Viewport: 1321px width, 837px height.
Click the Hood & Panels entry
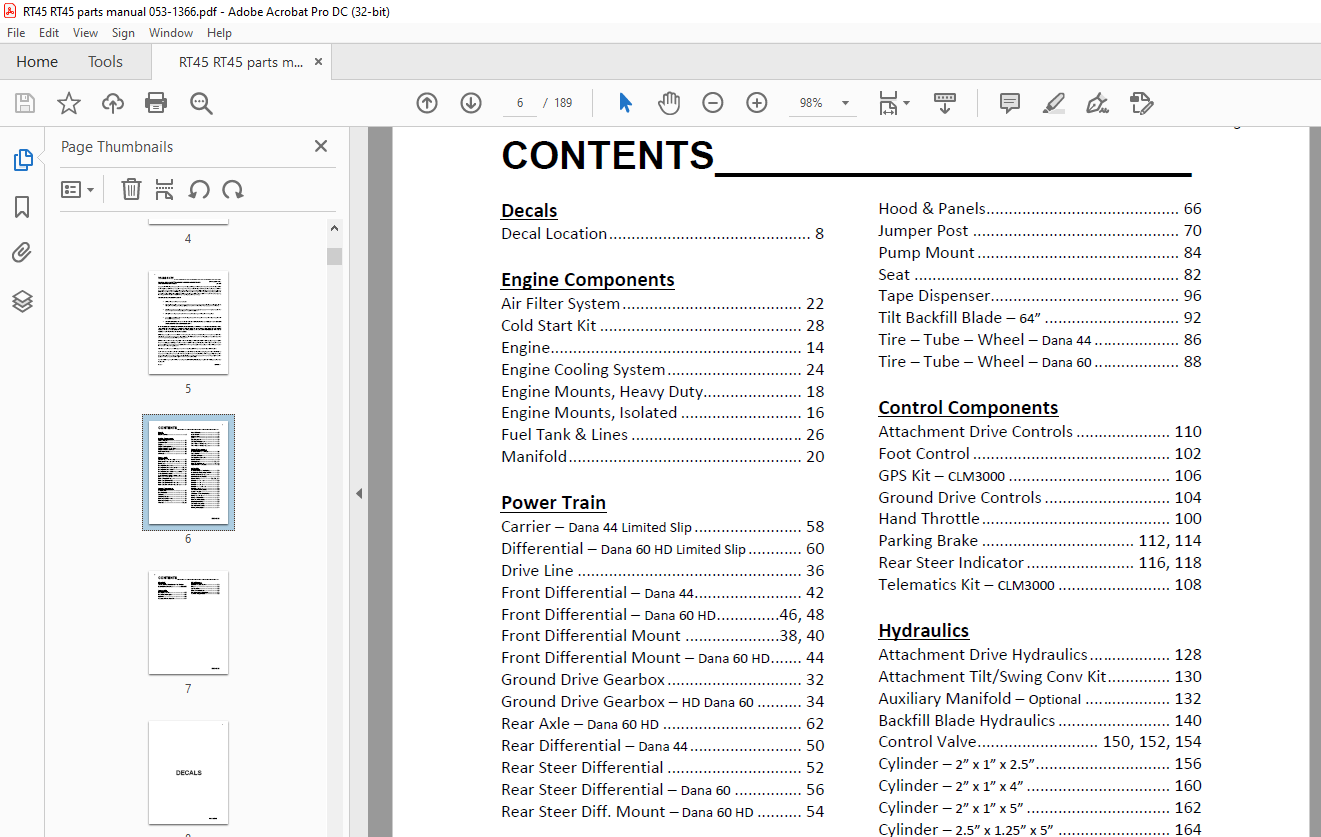1040,209
